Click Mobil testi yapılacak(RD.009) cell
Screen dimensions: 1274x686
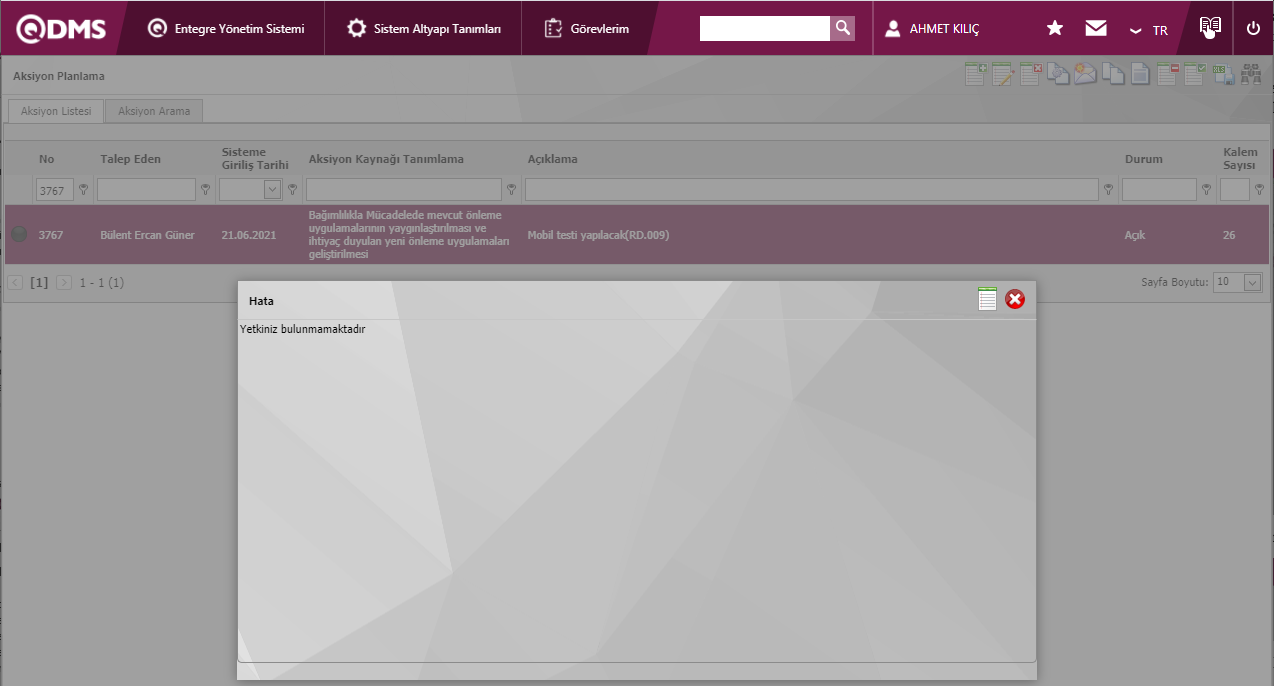(598, 235)
